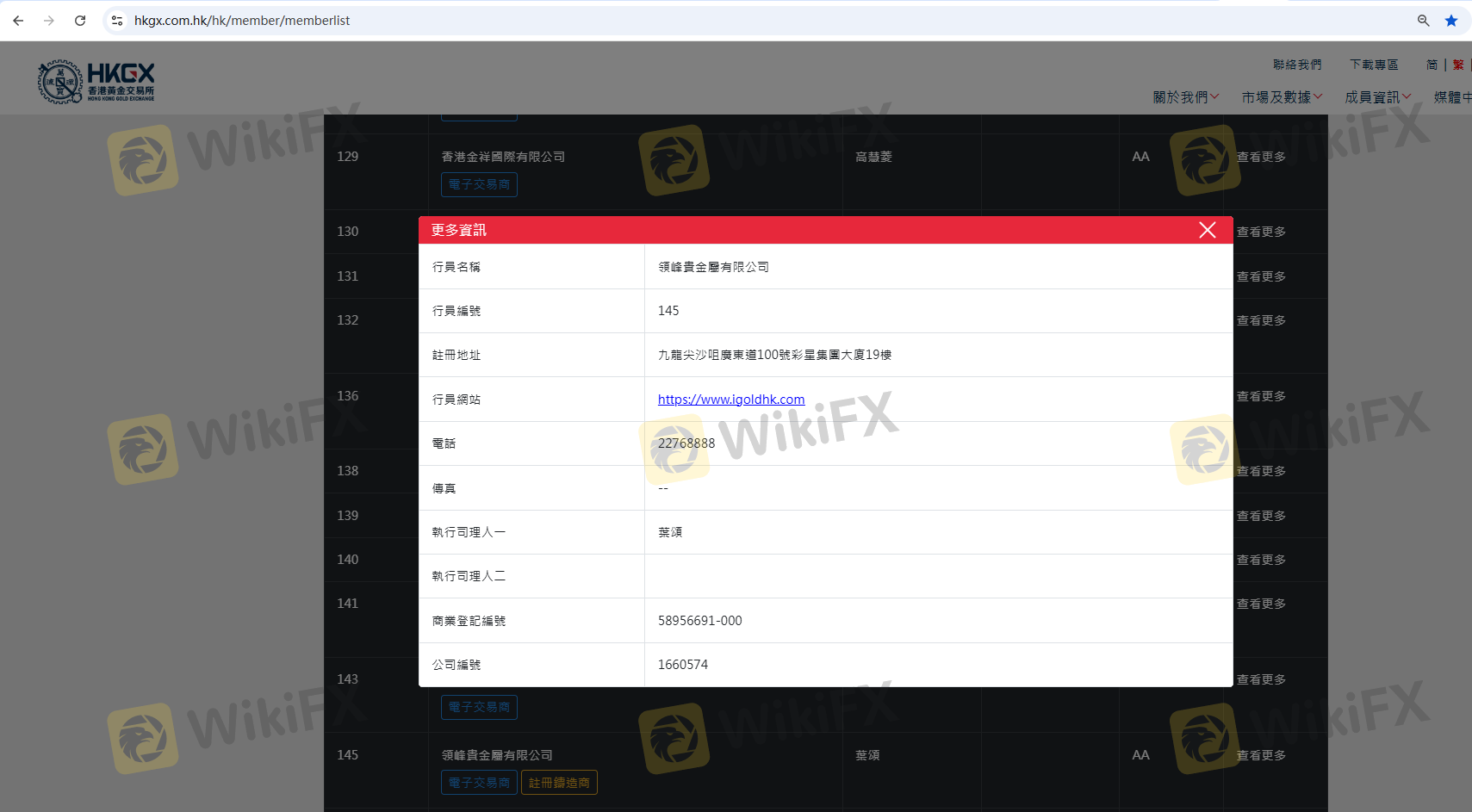Click 查看更多 for member 145
Image resolution: width=1472 pixels, height=812 pixels.
pyautogui.click(x=1261, y=755)
